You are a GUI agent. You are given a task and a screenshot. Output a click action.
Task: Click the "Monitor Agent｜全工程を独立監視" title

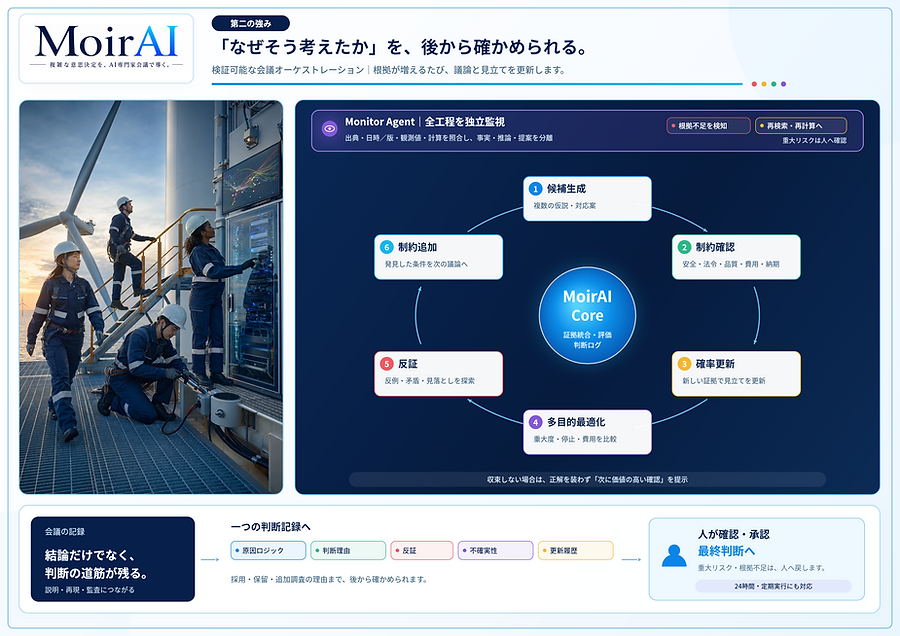pyautogui.click(x=425, y=122)
